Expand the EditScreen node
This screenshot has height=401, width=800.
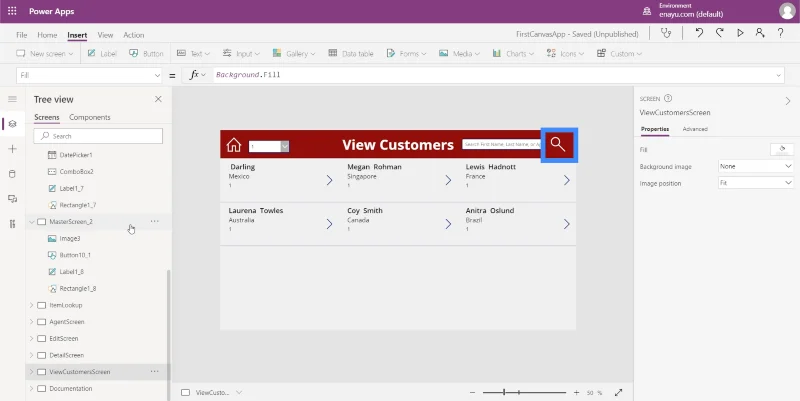point(32,339)
